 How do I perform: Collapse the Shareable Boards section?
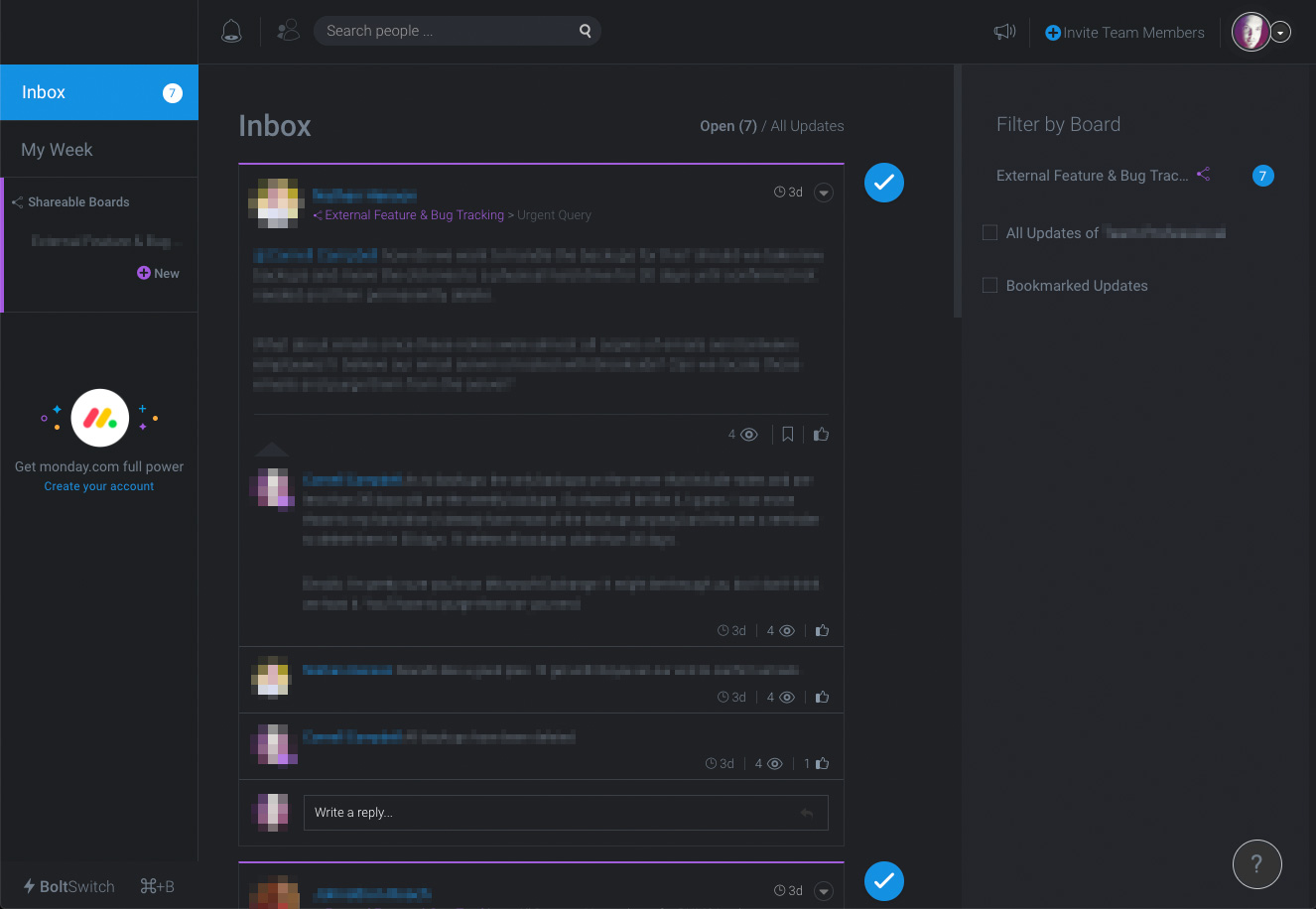coord(16,201)
